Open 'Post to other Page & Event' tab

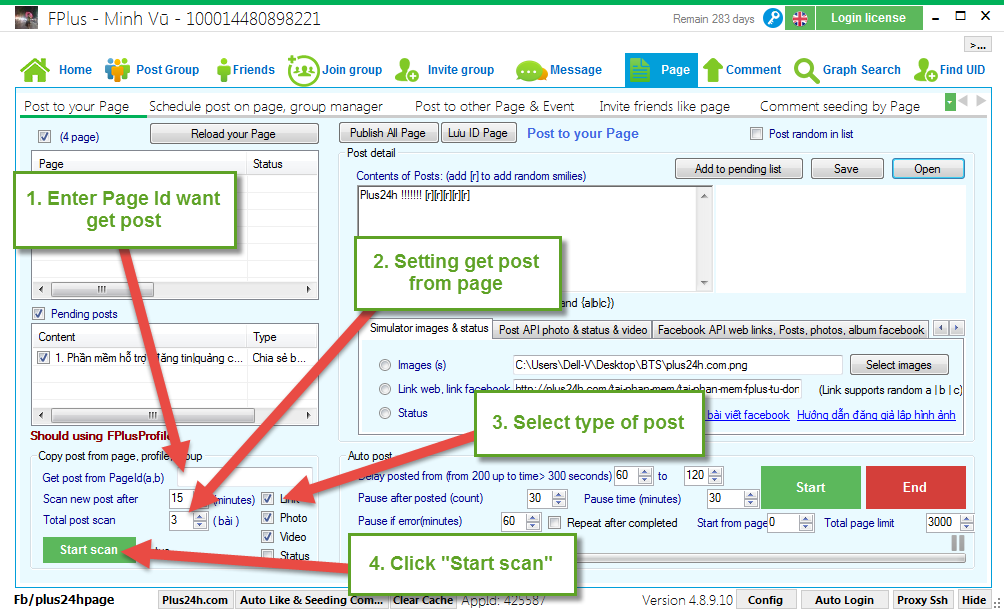click(494, 106)
